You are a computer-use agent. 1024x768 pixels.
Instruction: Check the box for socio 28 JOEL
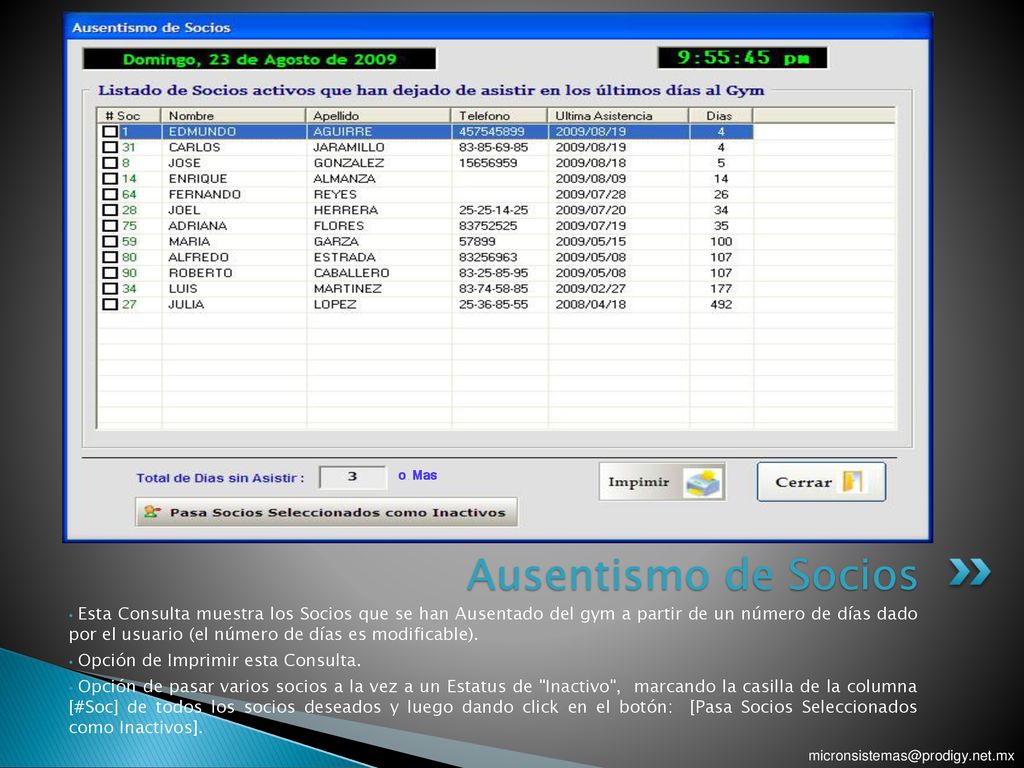pyautogui.click(x=110, y=210)
